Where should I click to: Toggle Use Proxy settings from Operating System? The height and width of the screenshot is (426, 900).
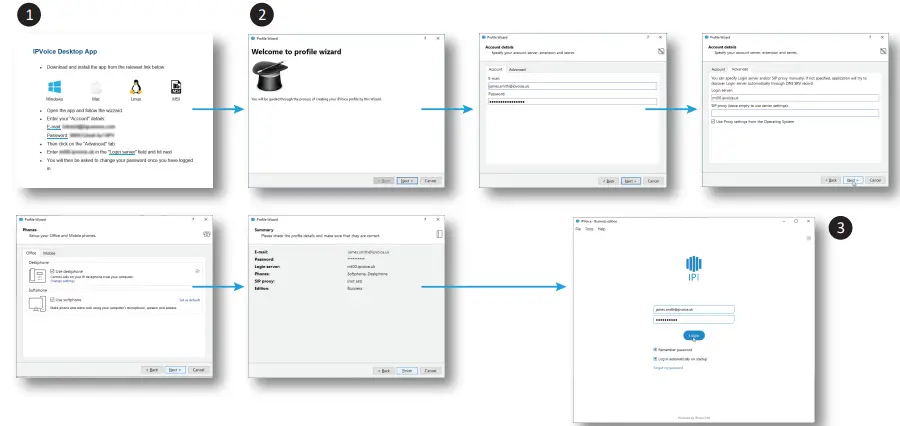click(x=713, y=122)
